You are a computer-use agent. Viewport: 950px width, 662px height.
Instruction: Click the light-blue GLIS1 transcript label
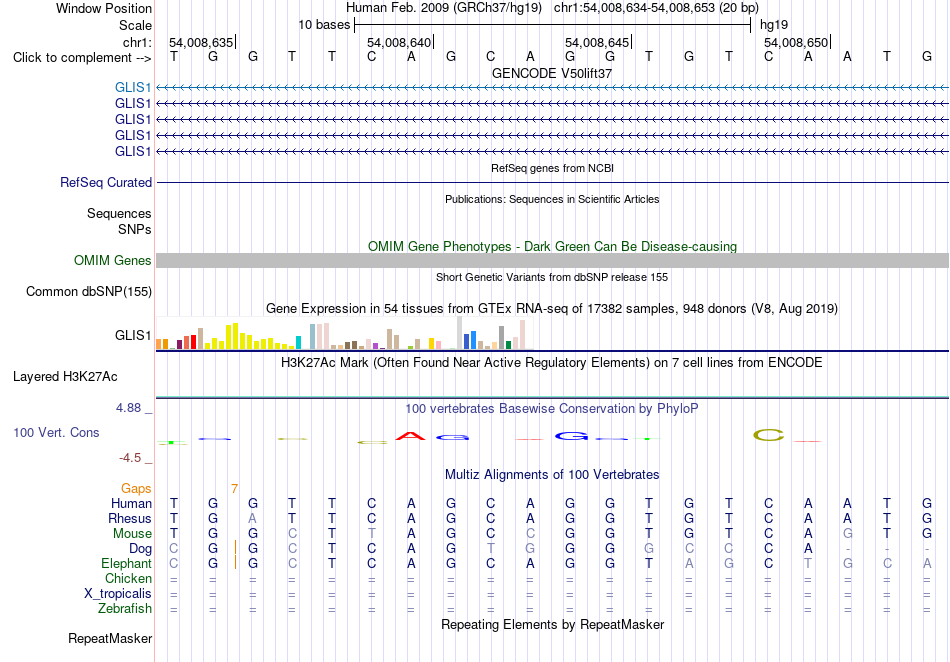coord(133,88)
